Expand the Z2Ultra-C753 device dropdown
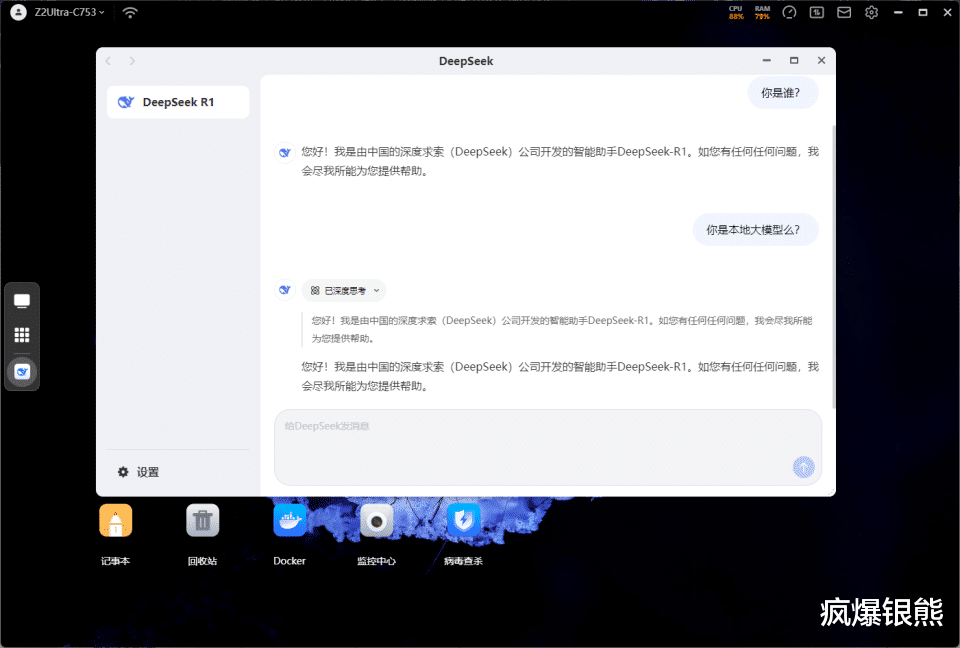 tap(70, 12)
